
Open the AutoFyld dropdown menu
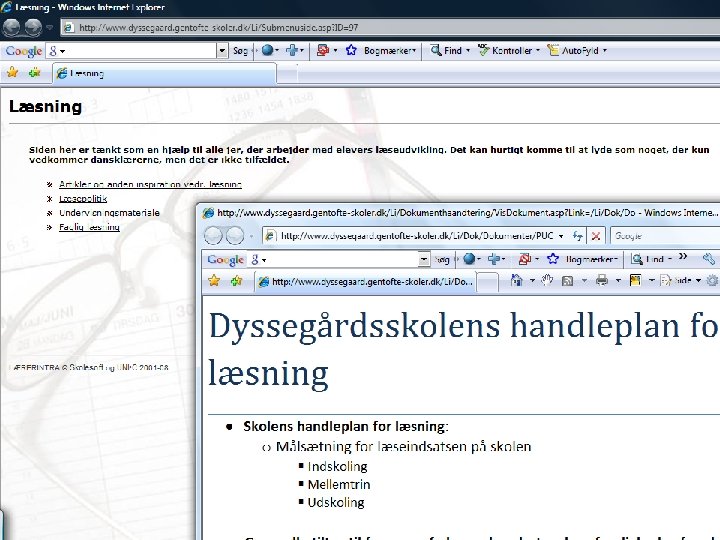[605, 51]
